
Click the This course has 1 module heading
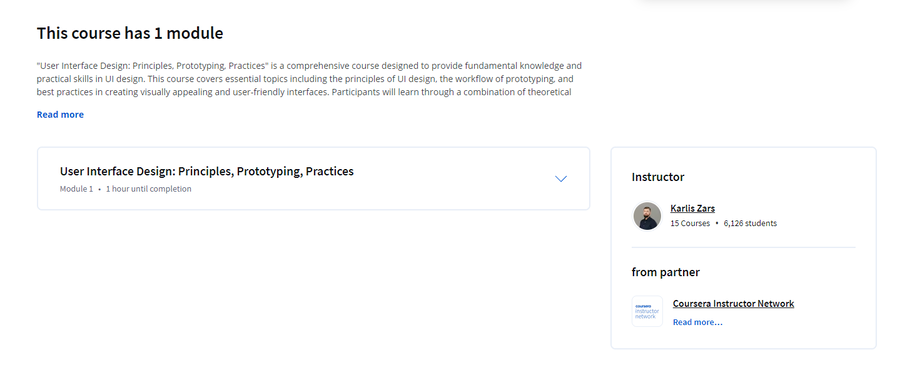130,33
